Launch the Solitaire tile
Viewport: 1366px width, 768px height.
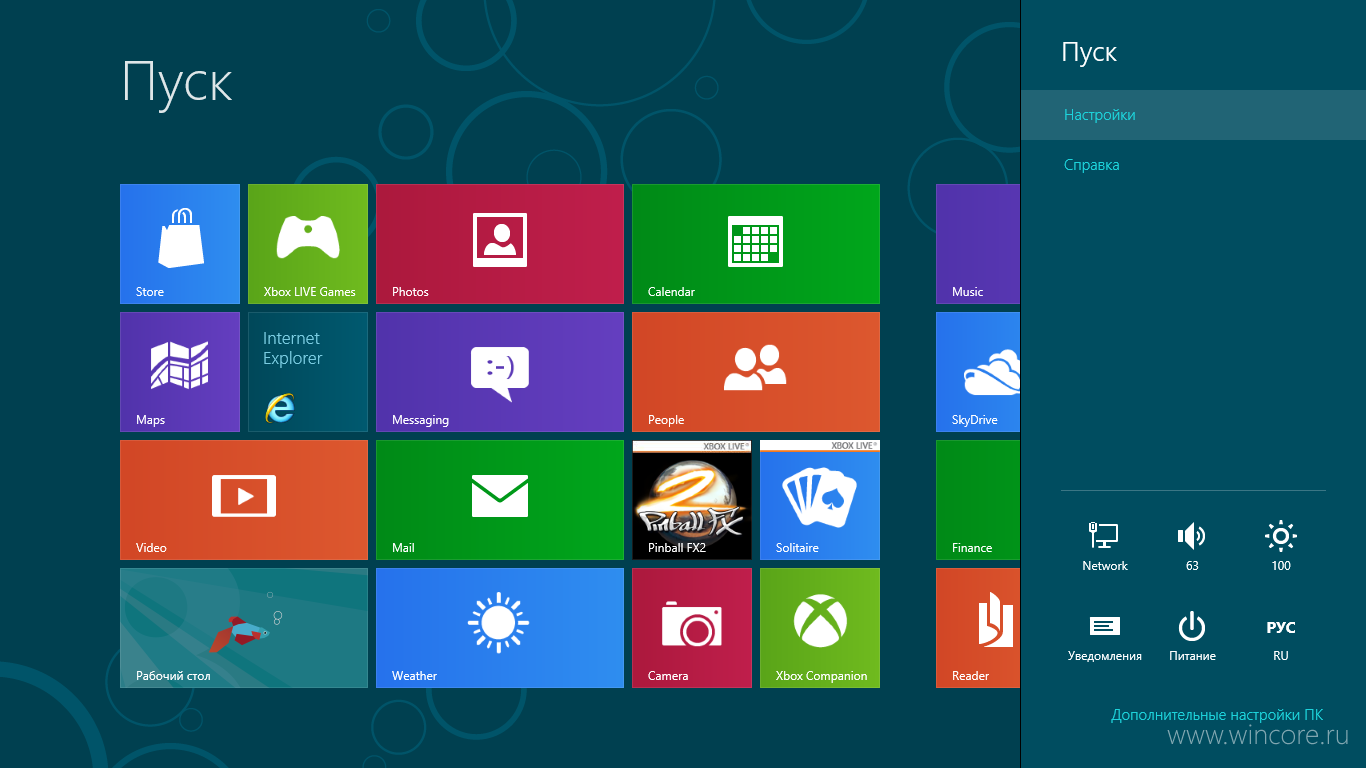pyautogui.click(x=820, y=500)
